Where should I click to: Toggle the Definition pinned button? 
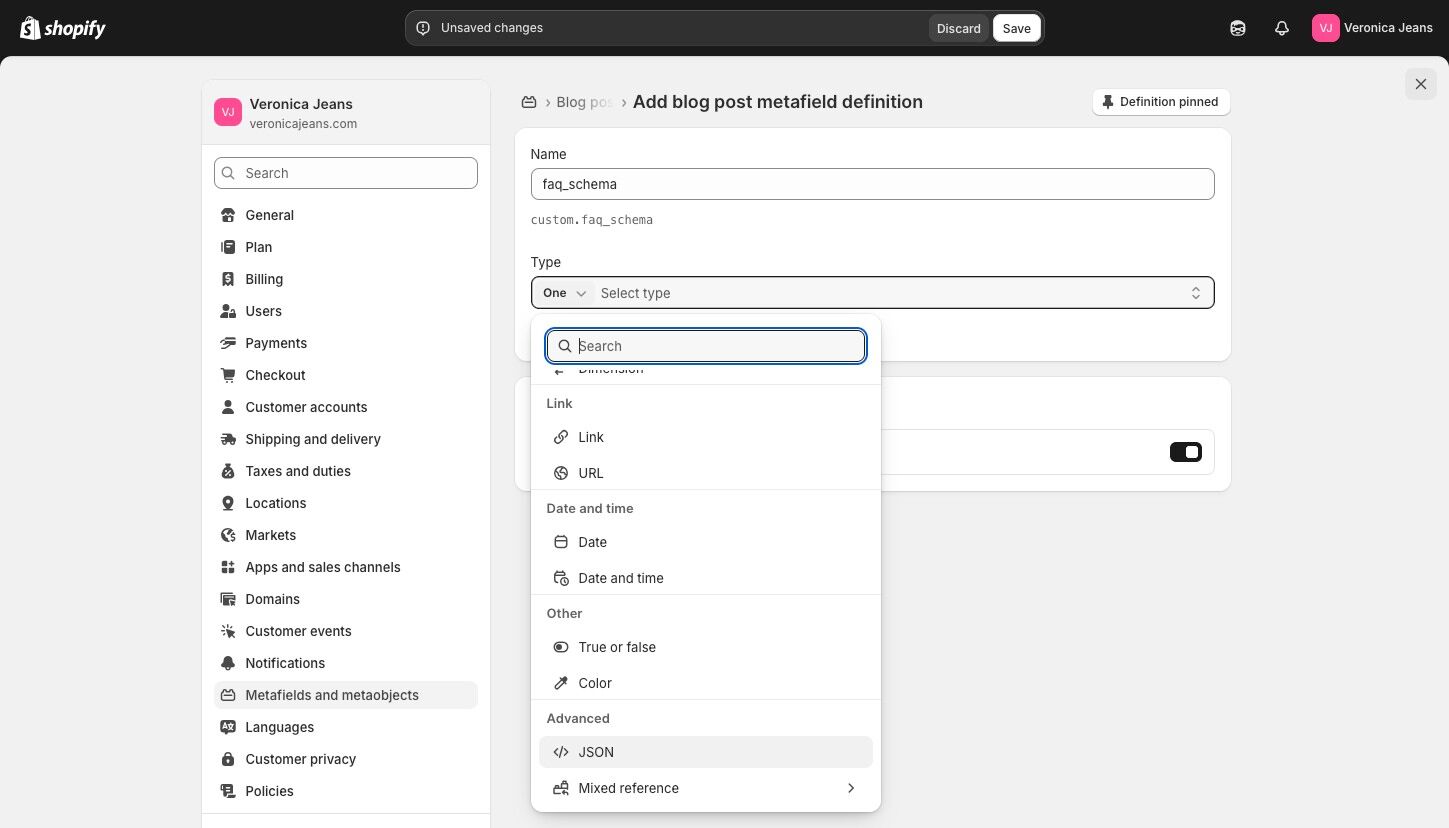pyautogui.click(x=1160, y=102)
